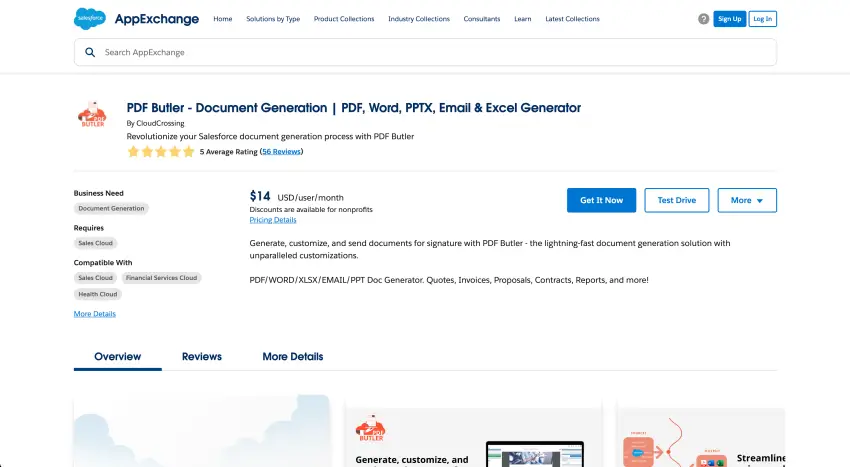Switch to the Overview tab

click(118, 356)
